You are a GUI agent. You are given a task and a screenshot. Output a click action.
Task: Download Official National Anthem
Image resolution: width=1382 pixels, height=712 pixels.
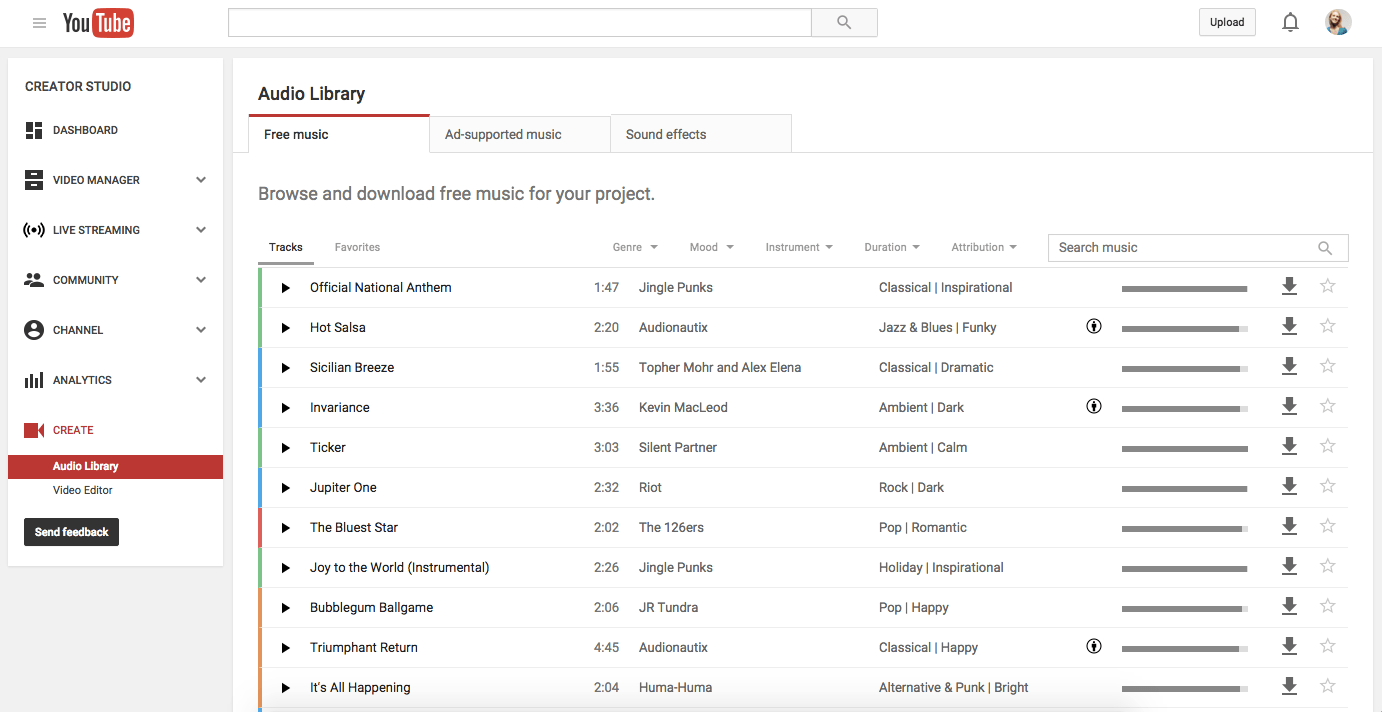pyautogui.click(x=1289, y=287)
